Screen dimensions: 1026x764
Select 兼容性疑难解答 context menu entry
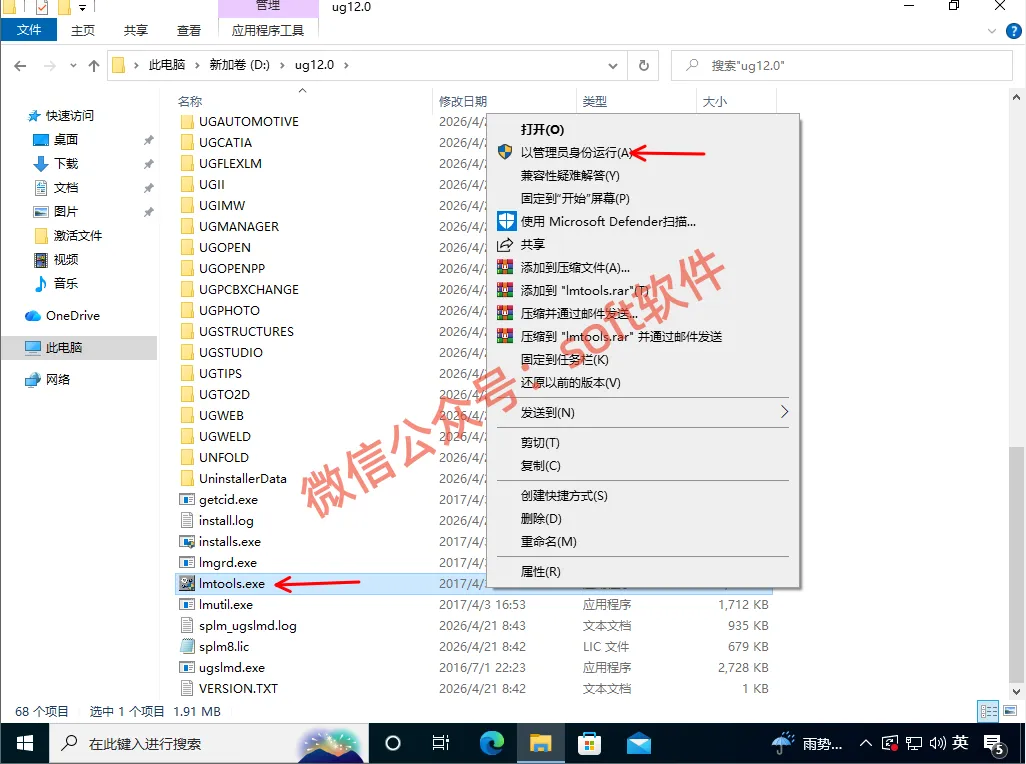point(569,175)
